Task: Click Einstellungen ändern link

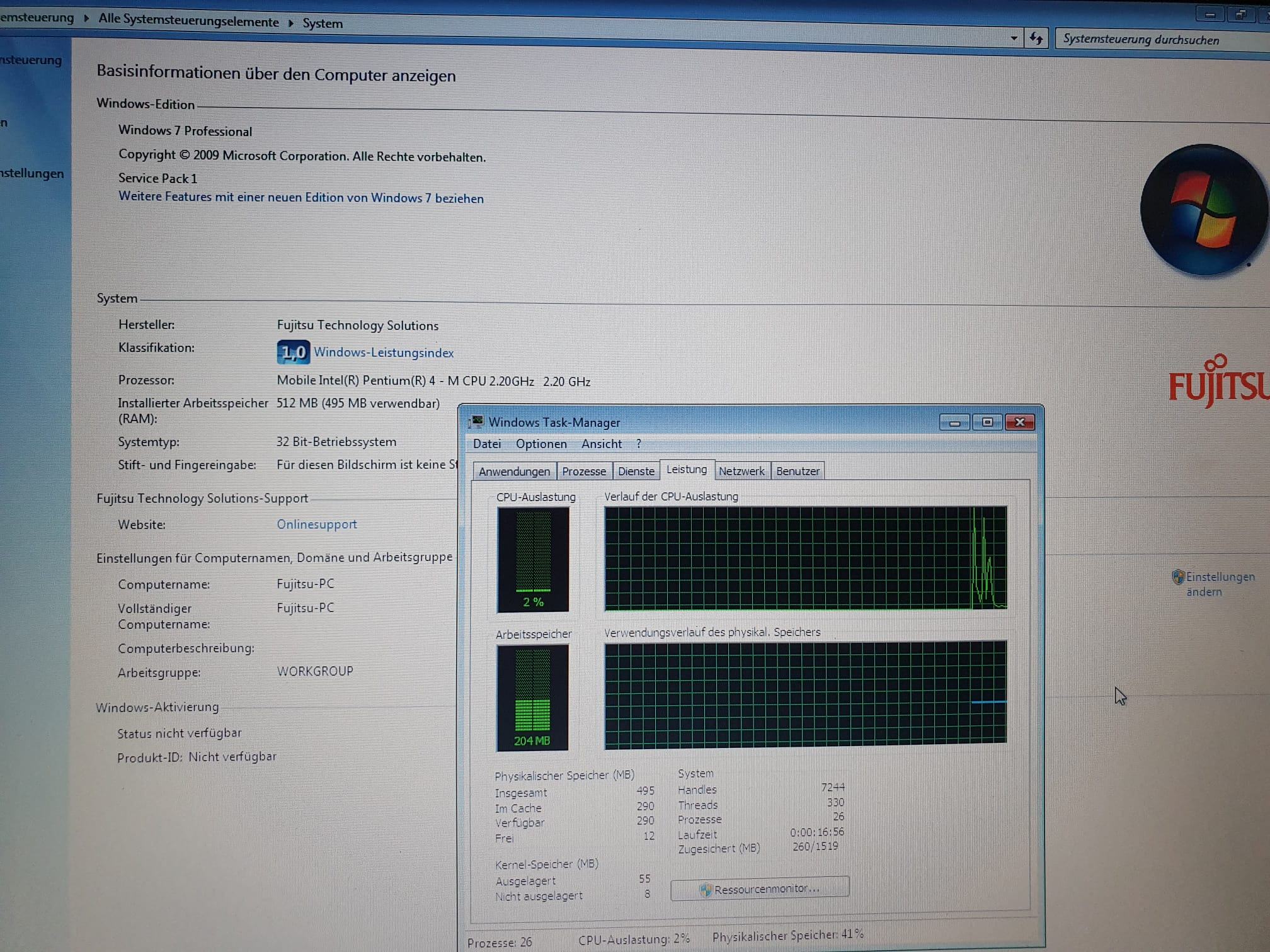Action: [x=1220, y=584]
